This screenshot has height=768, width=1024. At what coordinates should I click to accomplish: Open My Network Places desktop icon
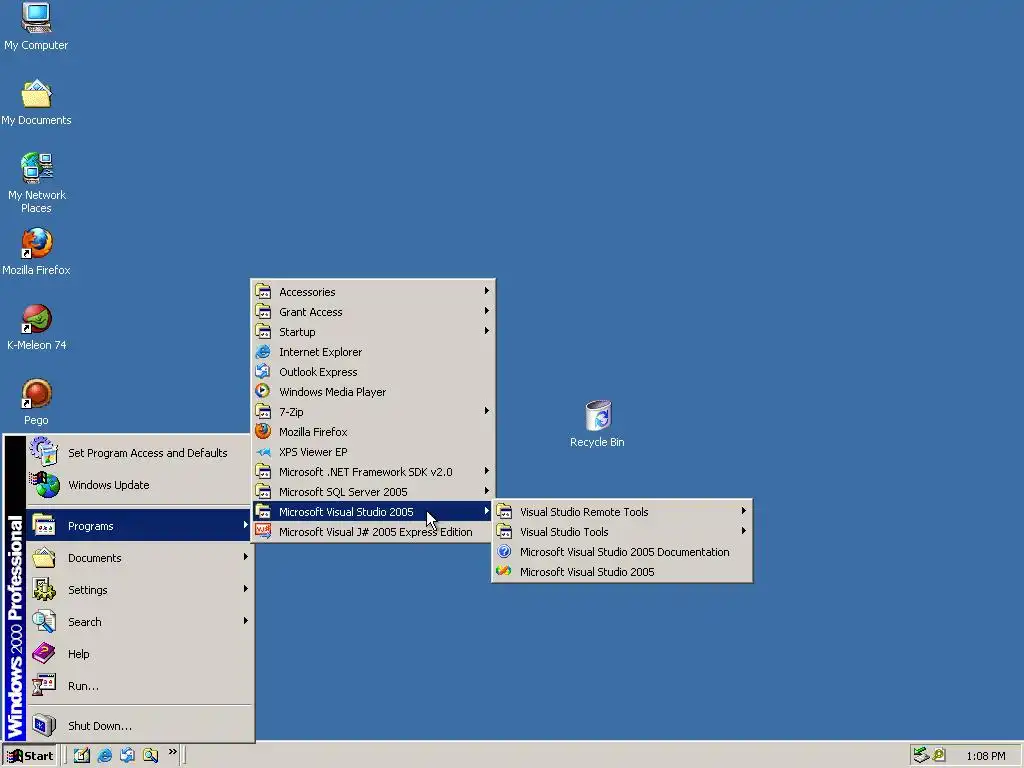click(36, 183)
